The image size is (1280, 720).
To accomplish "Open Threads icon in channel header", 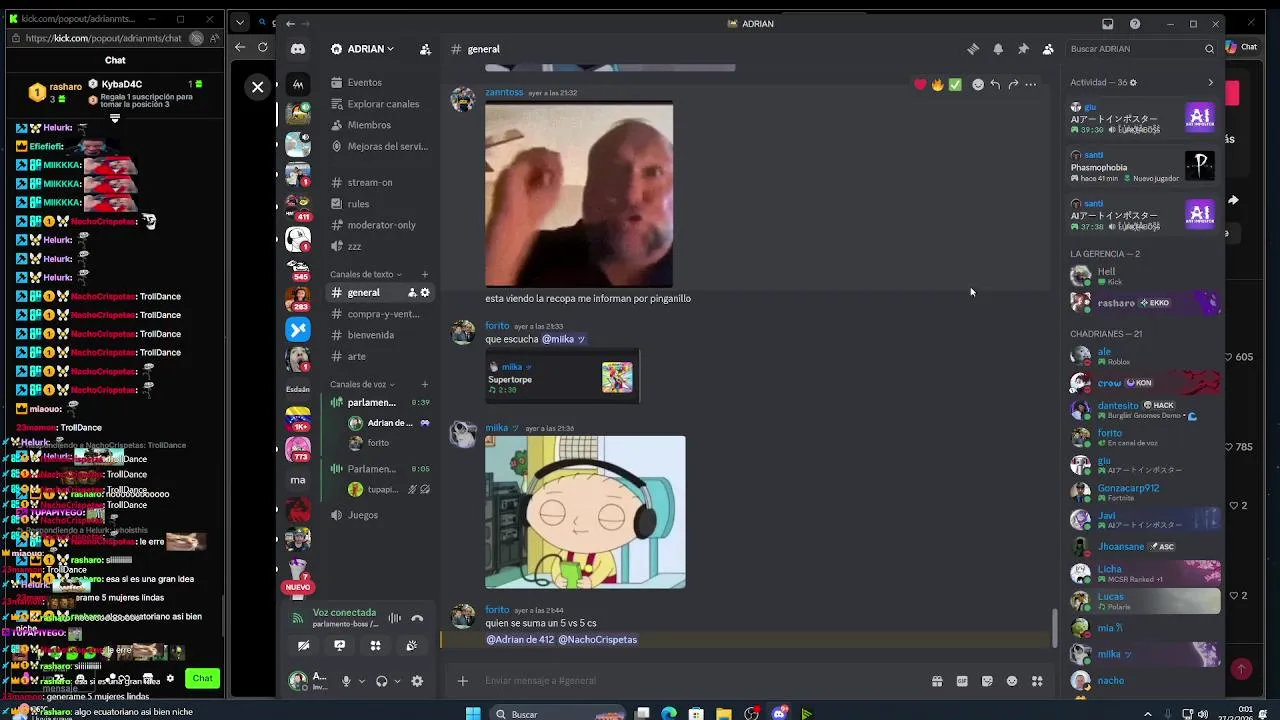I will pyautogui.click(x=973, y=49).
